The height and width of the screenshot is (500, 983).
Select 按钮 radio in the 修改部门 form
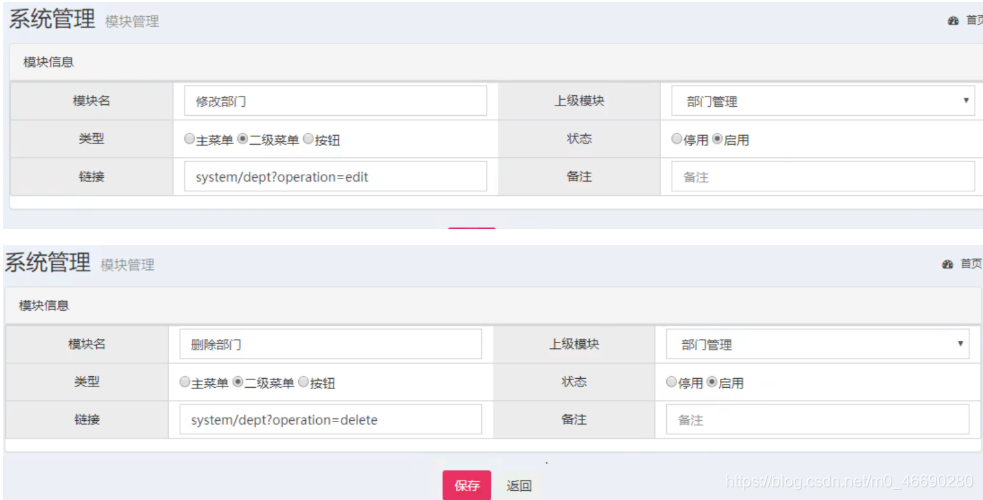click(x=308, y=139)
